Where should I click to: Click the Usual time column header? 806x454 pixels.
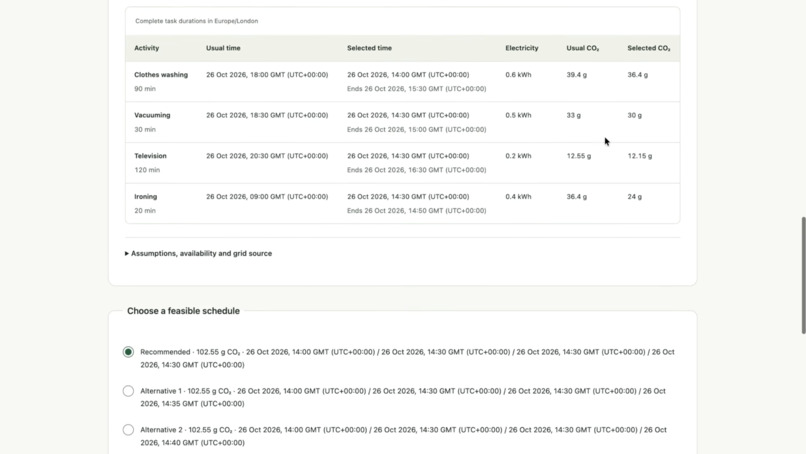(x=223, y=48)
